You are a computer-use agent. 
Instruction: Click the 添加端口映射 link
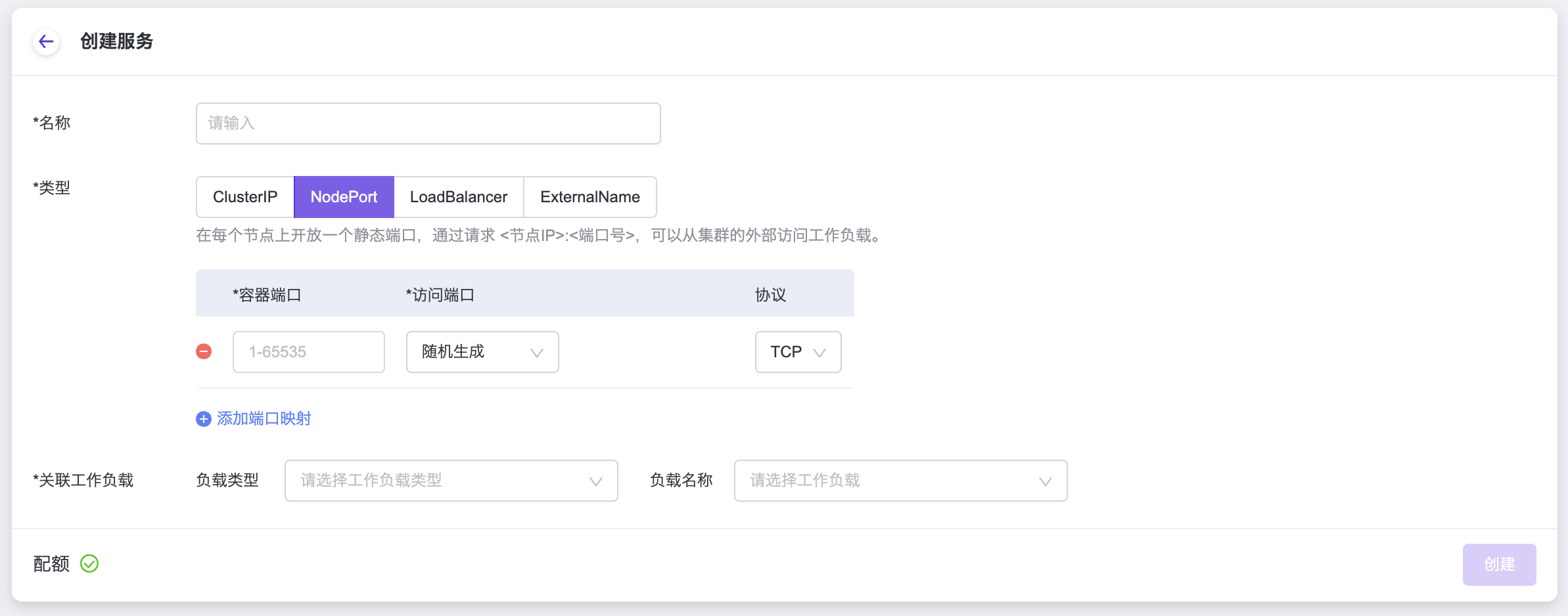pyautogui.click(x=264, y=419)
